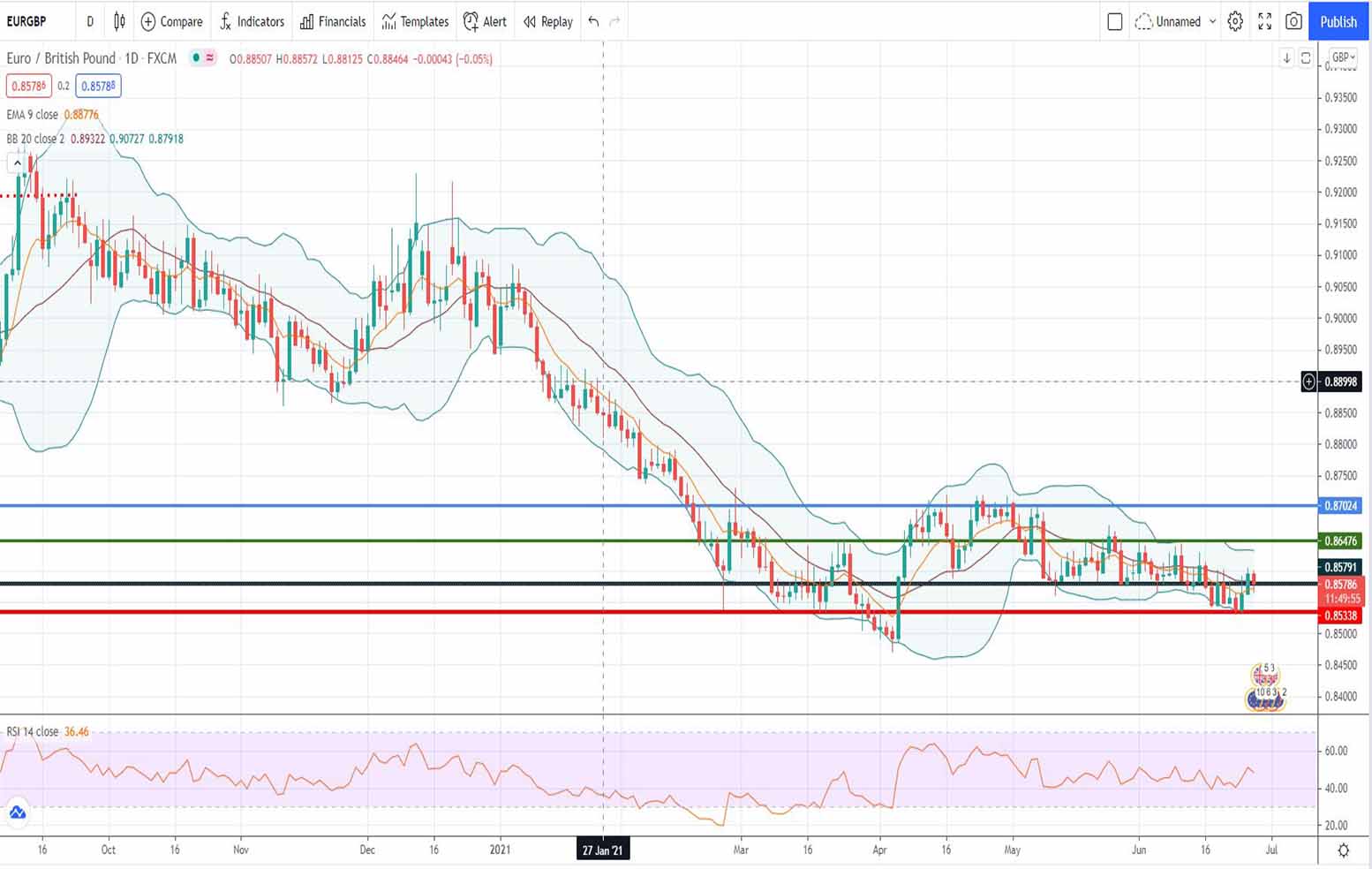Viewport: 1372px width, 869px height.
Task: Click the Compare symbol plus icon
Action: coord(148,21)
